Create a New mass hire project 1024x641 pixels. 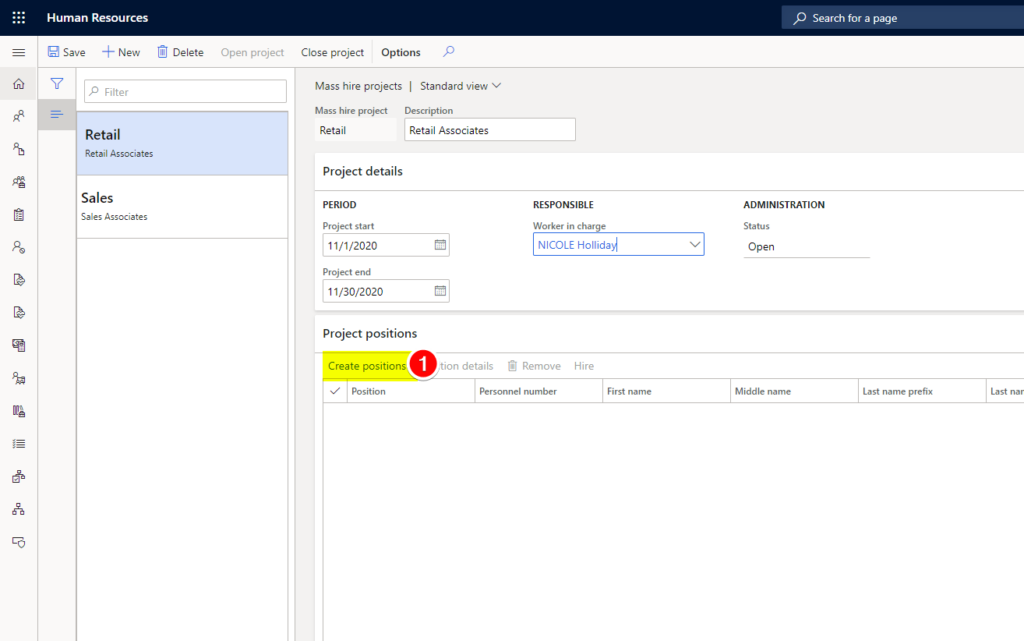pyautogui.click(x=121, y=52)
